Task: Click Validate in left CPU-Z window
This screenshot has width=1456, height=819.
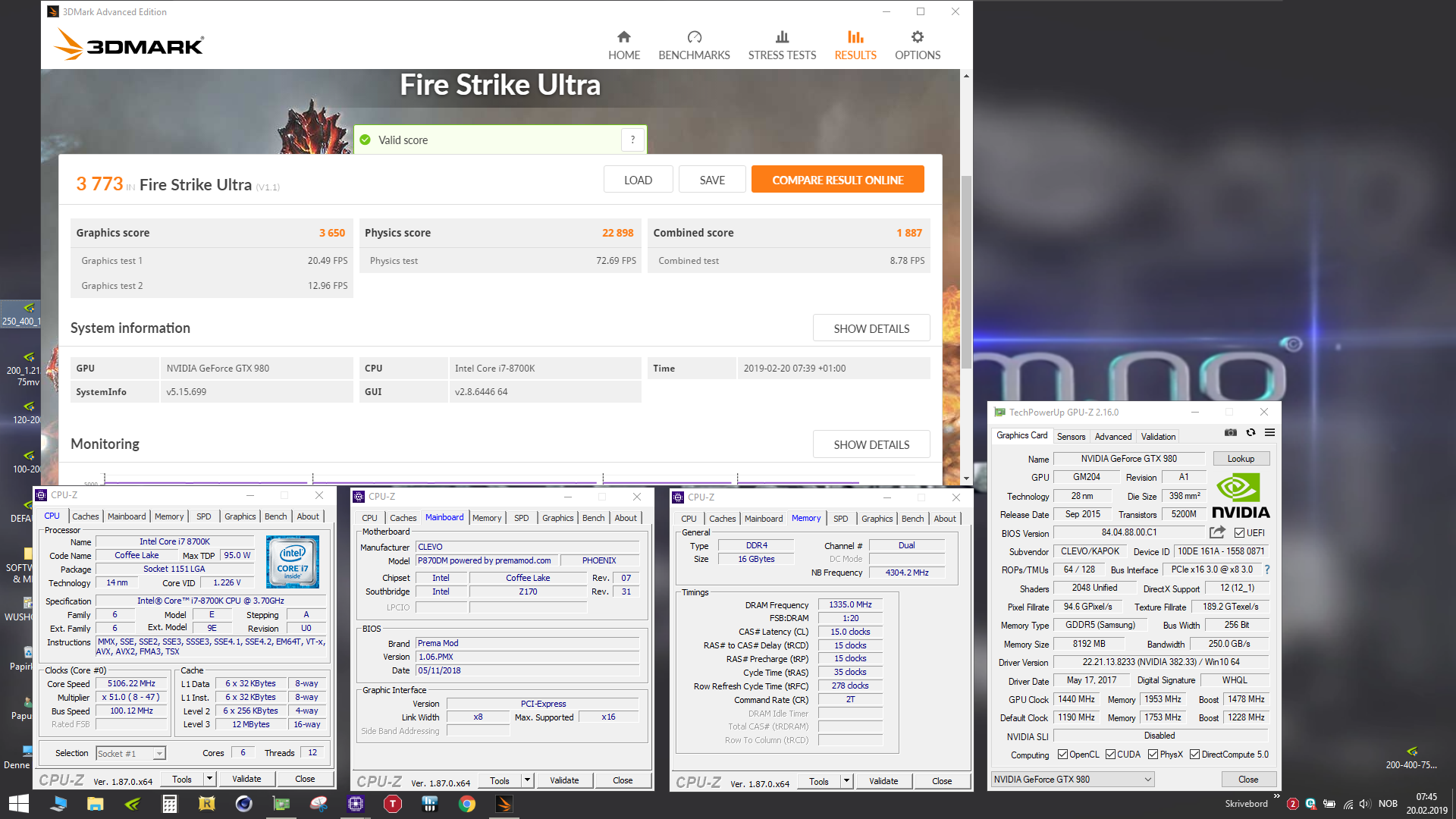Action: click(x=246, y=779)
